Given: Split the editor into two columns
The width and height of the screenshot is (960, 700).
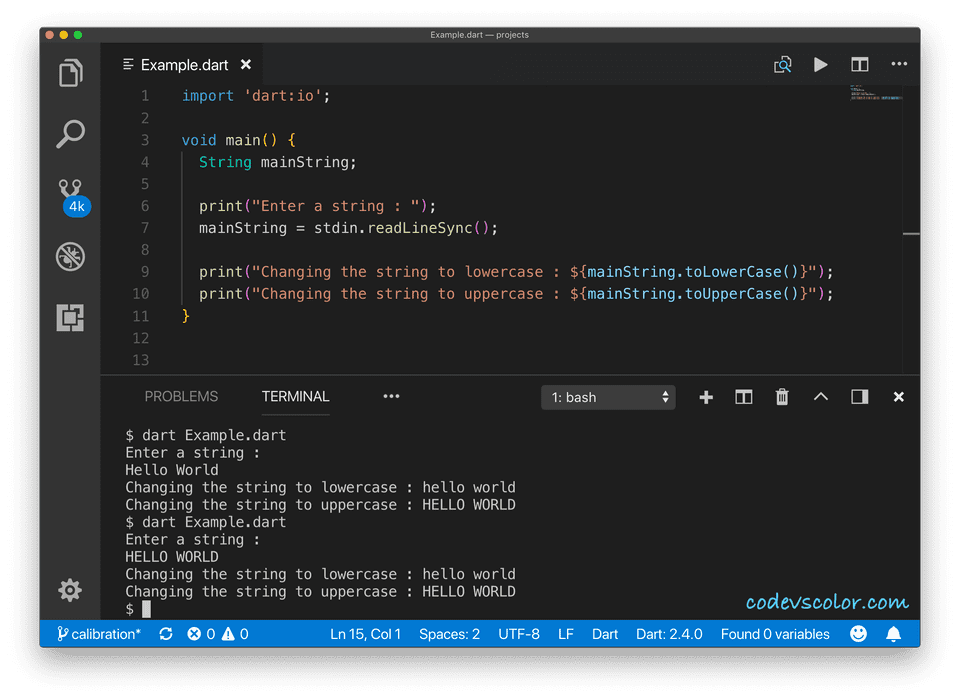Looking at the screenshot, I should pyautogui.click(x=859, y=64).
